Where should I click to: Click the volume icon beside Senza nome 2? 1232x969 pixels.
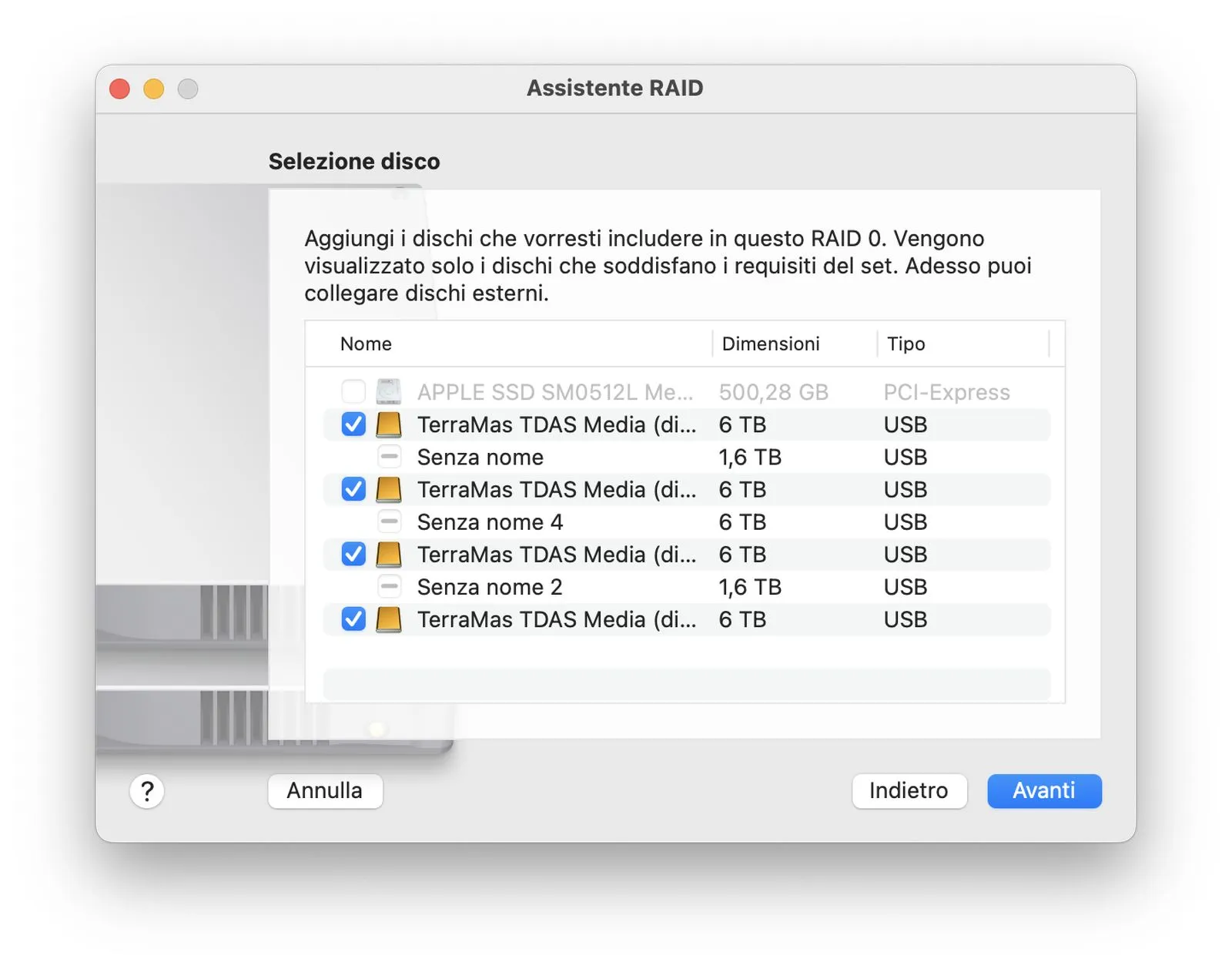point(390,587)
